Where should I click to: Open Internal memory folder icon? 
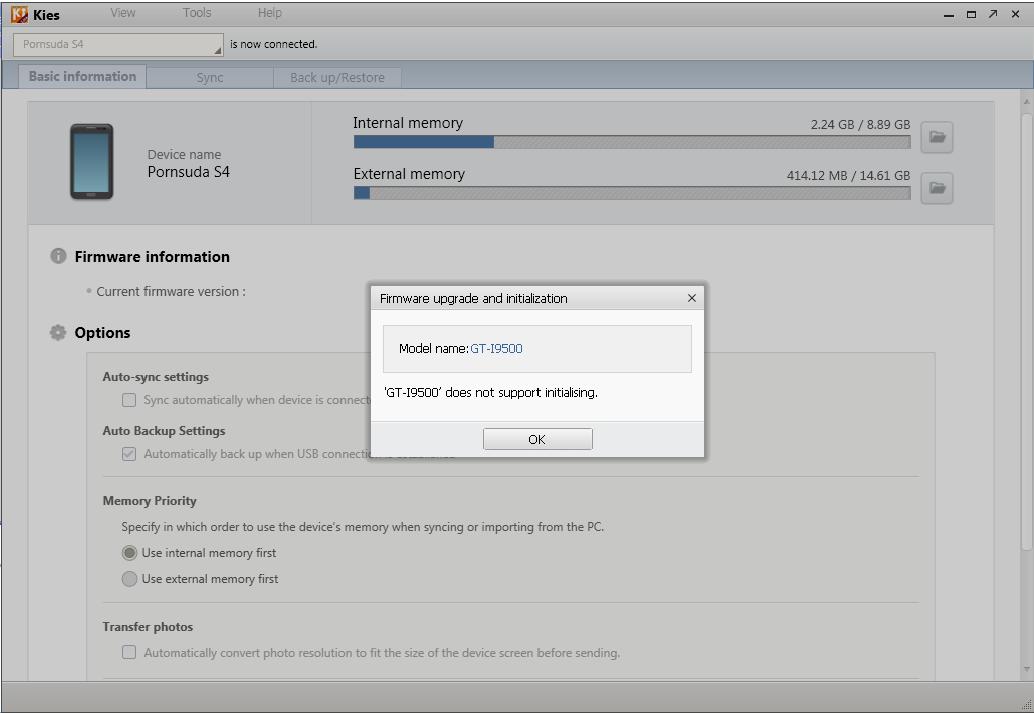(936, 137)
